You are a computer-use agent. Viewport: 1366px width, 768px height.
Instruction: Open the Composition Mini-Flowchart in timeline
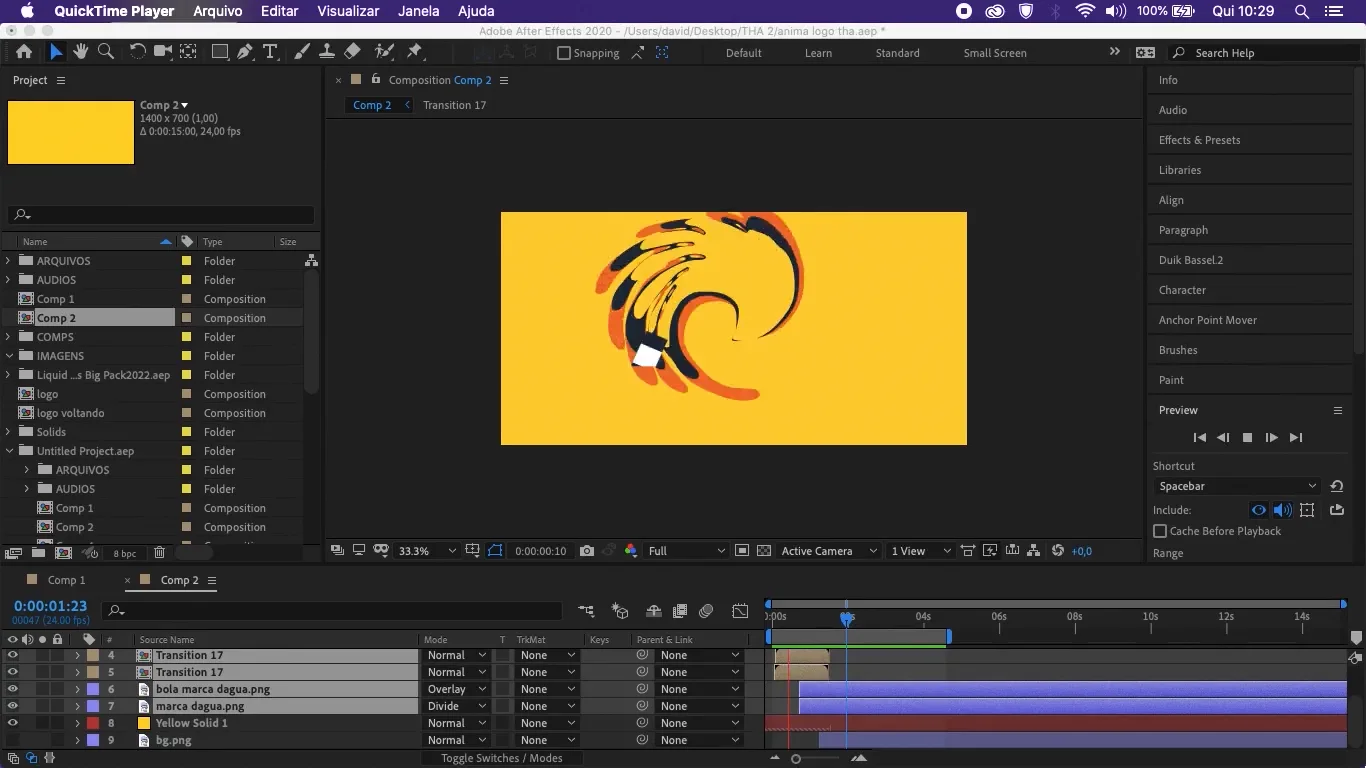click(586, 611)
